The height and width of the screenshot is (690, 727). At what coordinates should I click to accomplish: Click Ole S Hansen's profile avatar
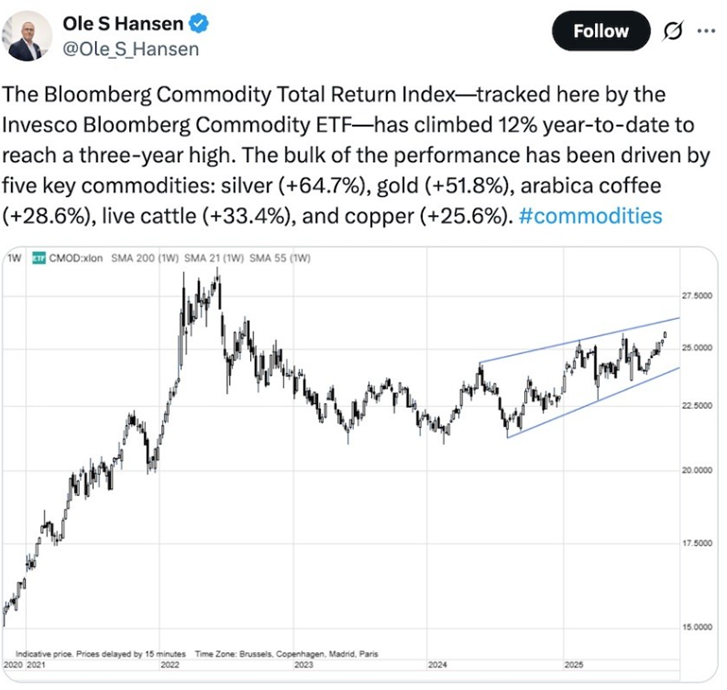(x=28, y=36)
